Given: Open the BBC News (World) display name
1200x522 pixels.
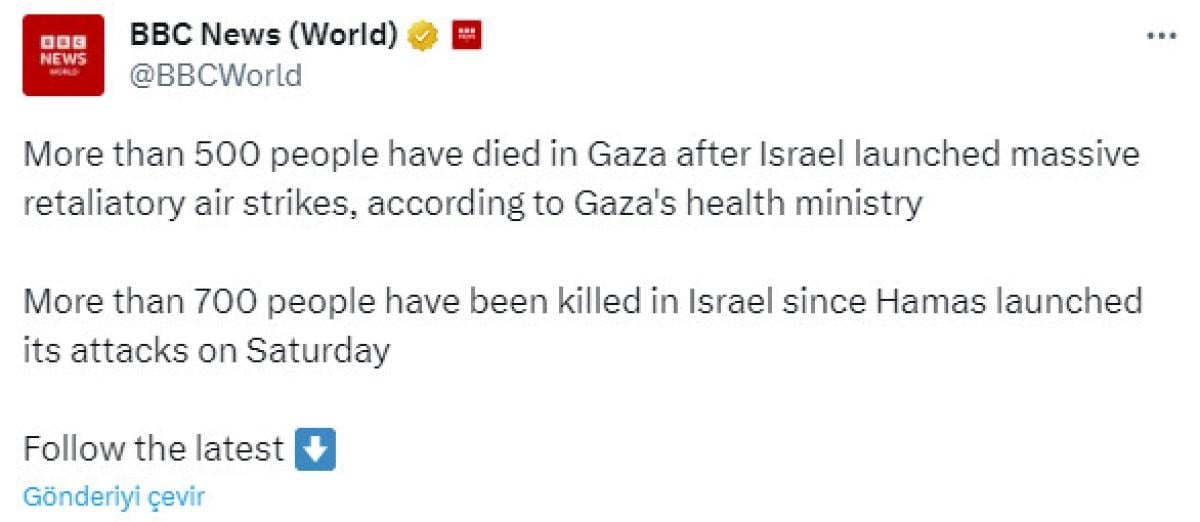Looking at the screenshot, I should [264, 35].
